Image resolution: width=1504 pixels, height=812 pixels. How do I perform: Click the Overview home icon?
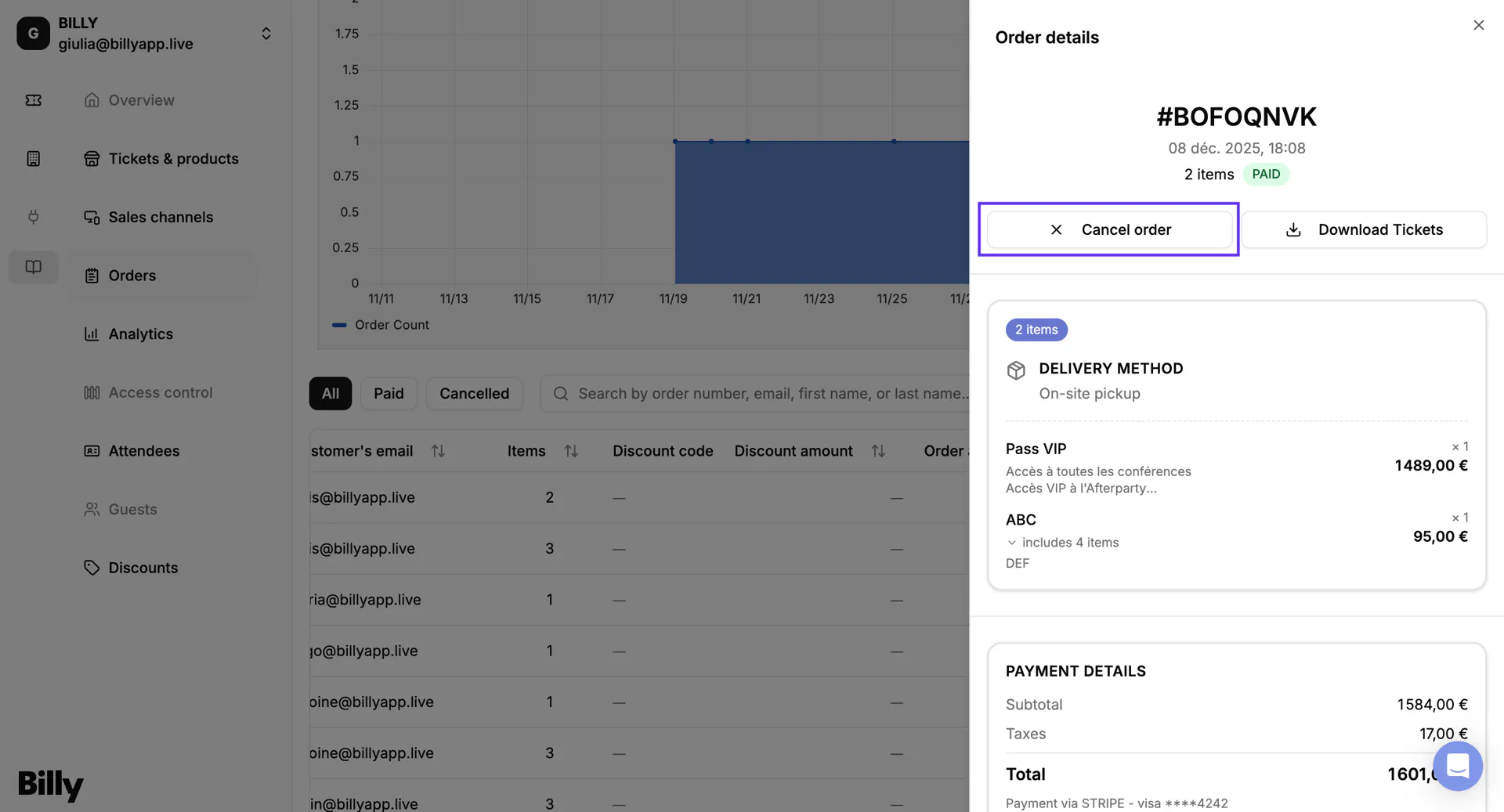92,100
